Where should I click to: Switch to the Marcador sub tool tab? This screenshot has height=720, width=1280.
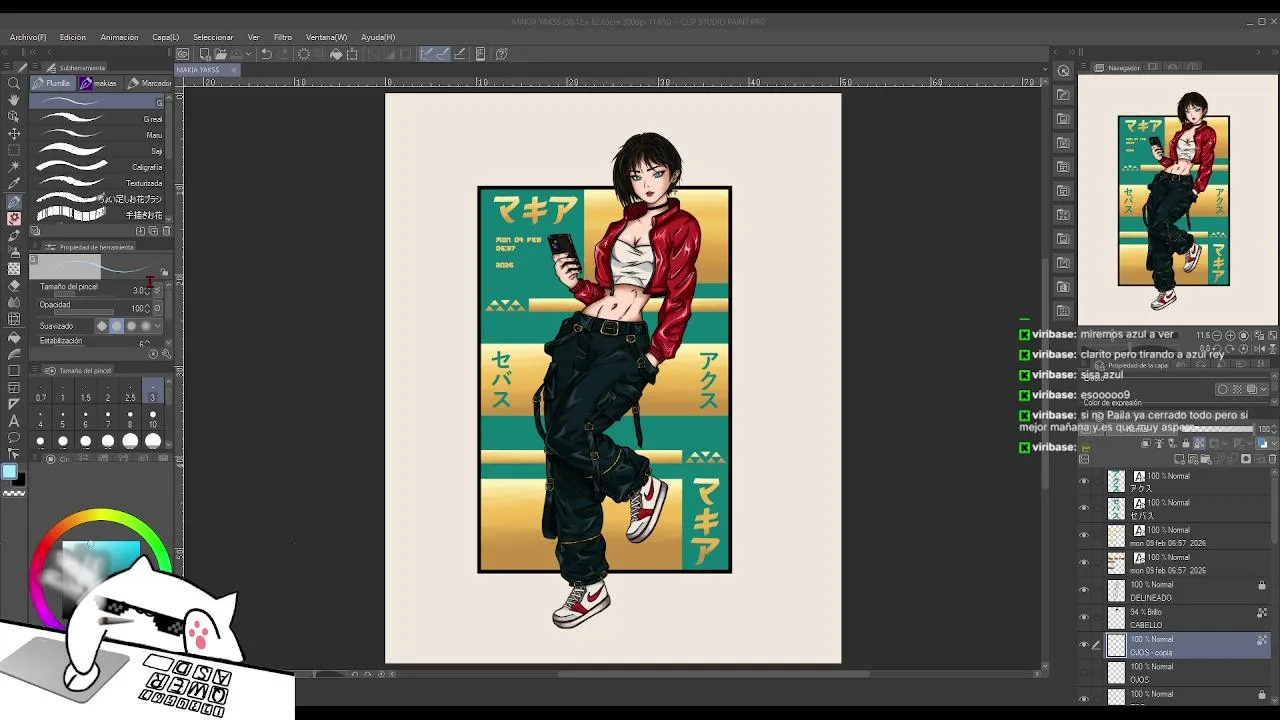coord(150,83)
